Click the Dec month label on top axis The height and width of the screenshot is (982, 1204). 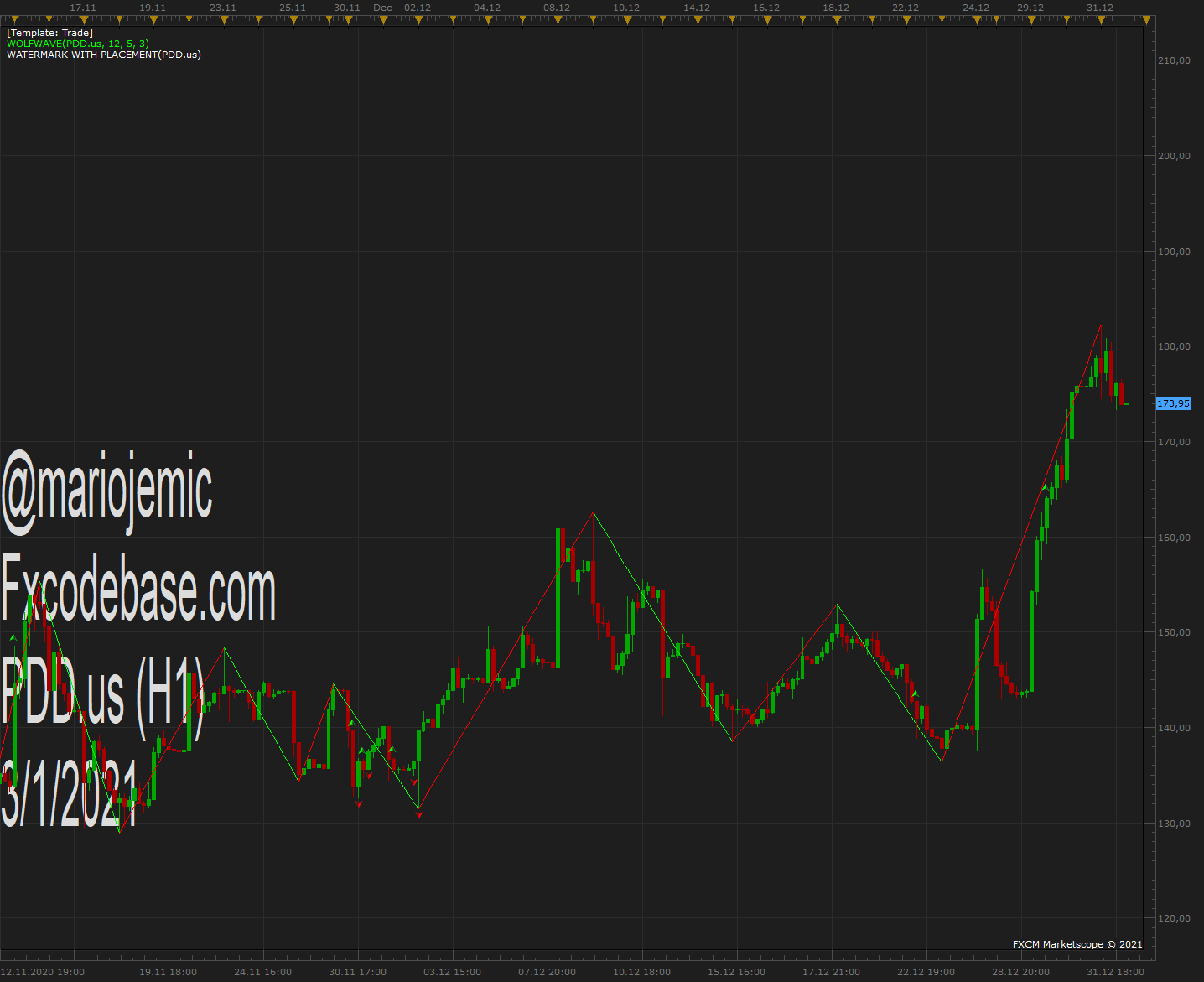coord(382,8)
